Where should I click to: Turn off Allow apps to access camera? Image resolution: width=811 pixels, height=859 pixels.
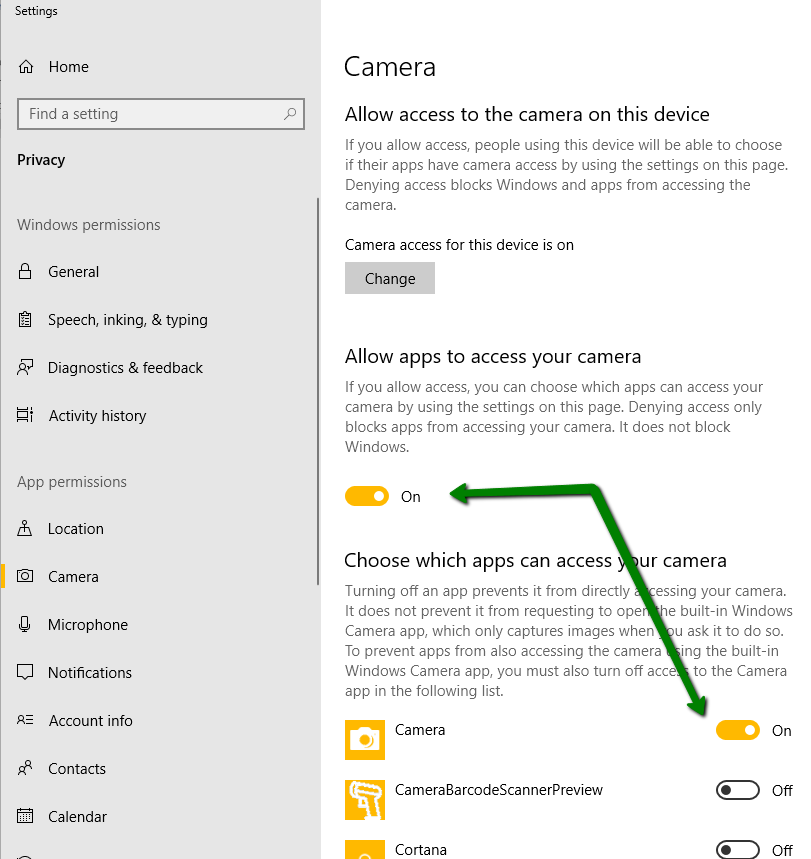(x=367, y=496)
